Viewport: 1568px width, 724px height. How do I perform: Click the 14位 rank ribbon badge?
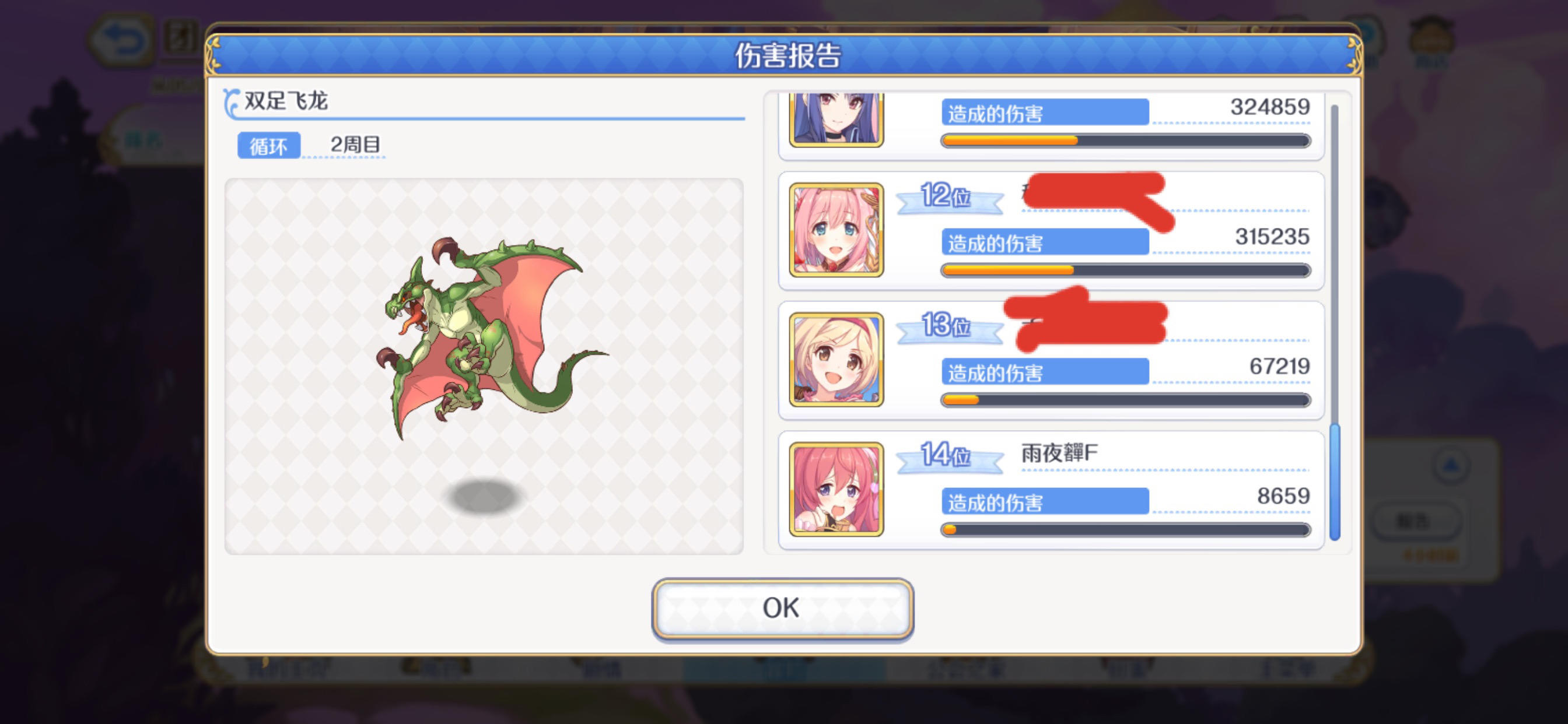[950, 456]
